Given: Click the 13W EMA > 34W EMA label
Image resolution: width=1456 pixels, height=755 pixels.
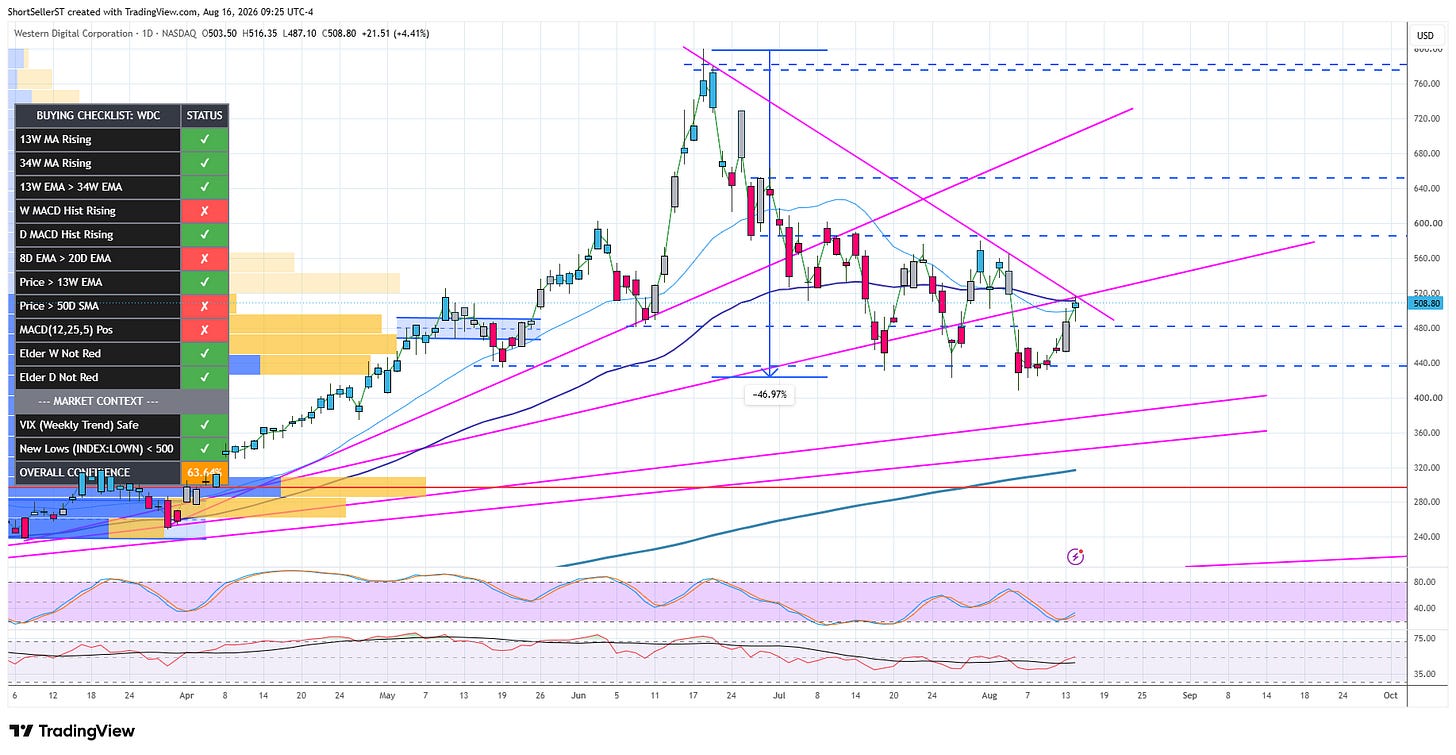Looking at the screenshot, I should tap(69, 187).
